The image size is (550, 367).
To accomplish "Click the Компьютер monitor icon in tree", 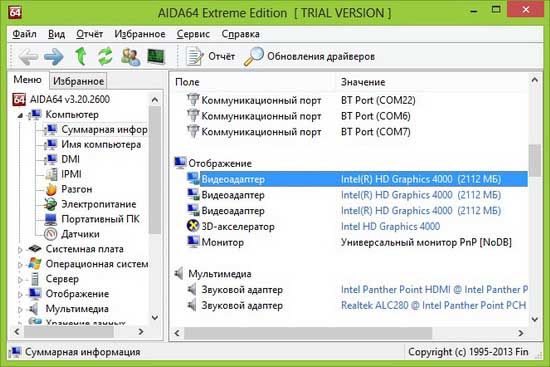I will tap(35, 114).
